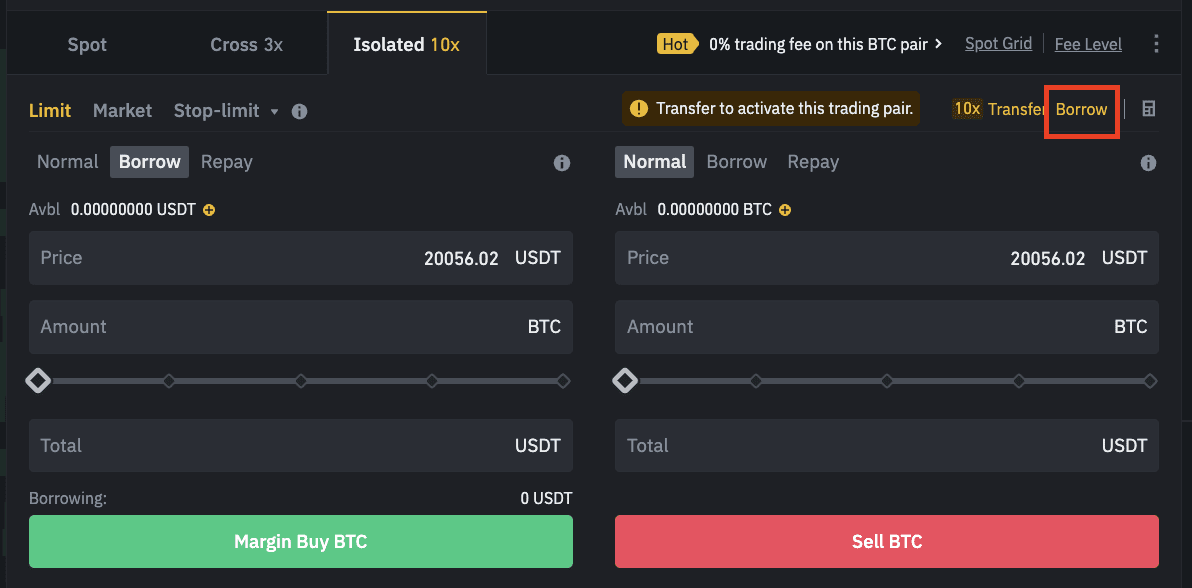Click the yellow warning icon on transfer notice

pyautogui.click(x=640, y=109)
